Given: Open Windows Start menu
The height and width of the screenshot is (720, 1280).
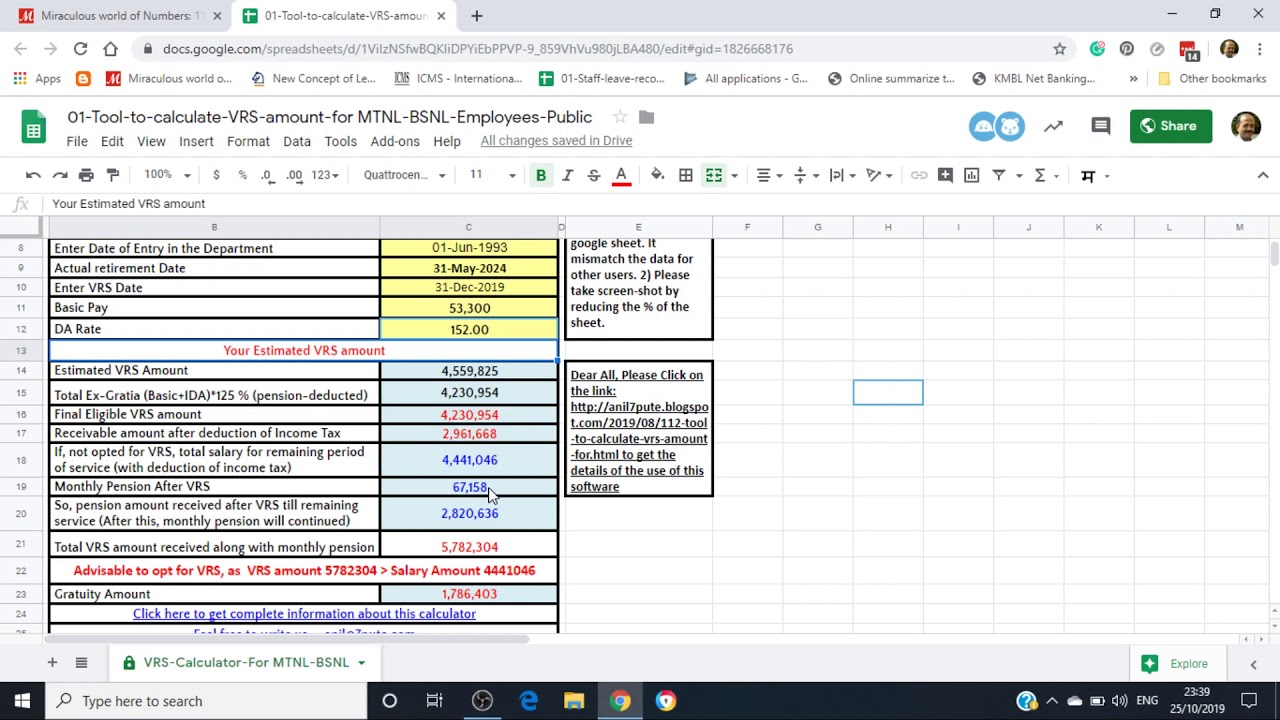Looking at the screenshot, I should pyautogui.click(x=22, y=701).
